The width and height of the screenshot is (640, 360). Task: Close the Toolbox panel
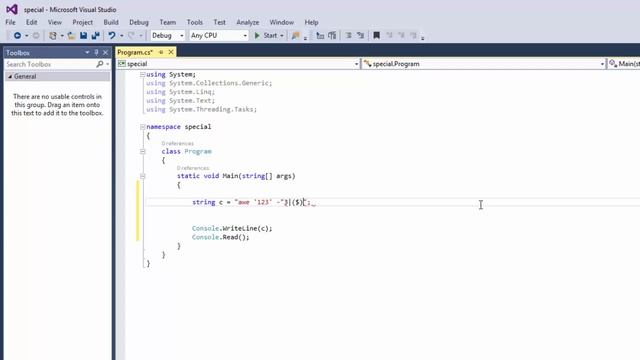105,52
